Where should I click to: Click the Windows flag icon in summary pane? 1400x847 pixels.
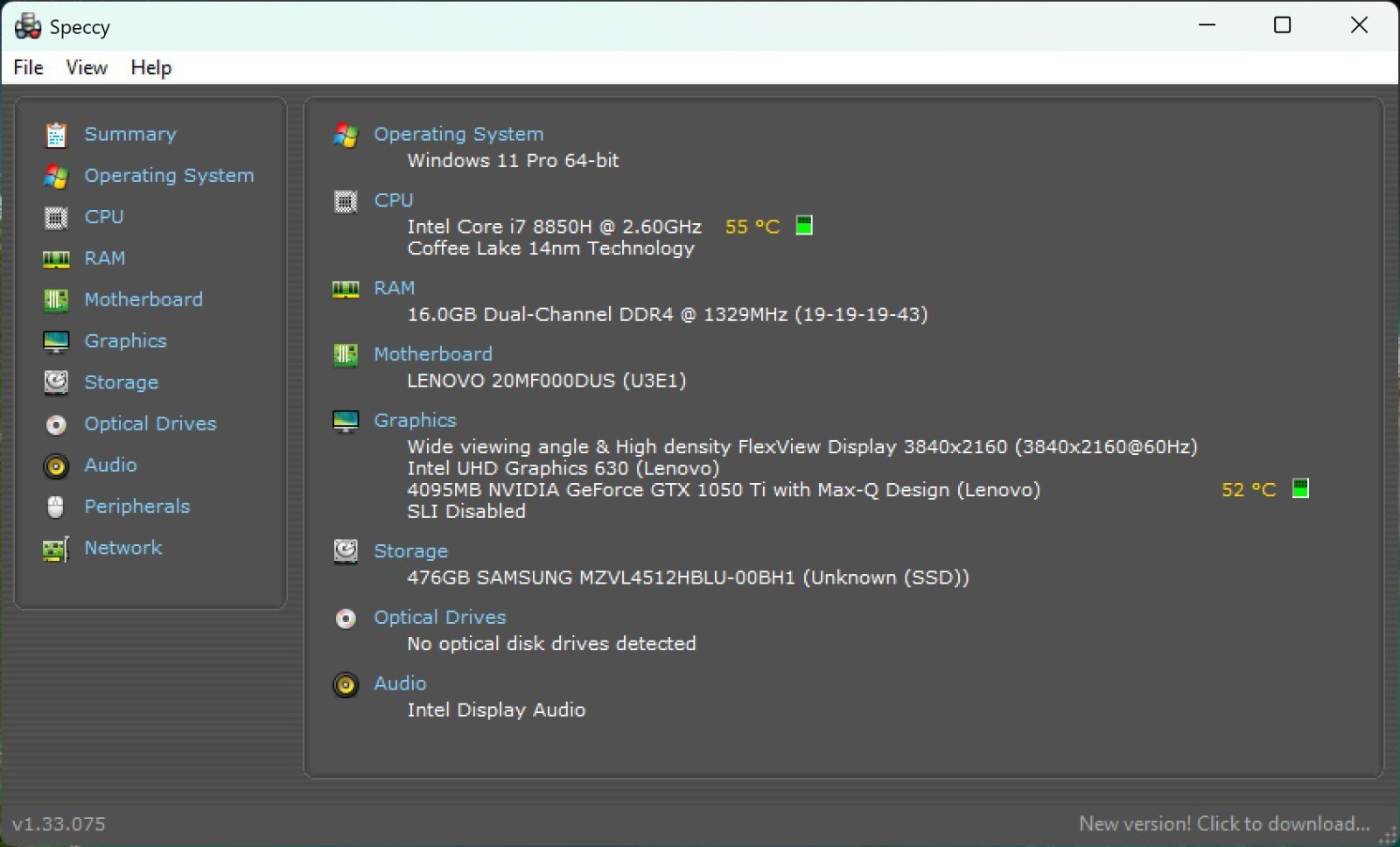346,135
